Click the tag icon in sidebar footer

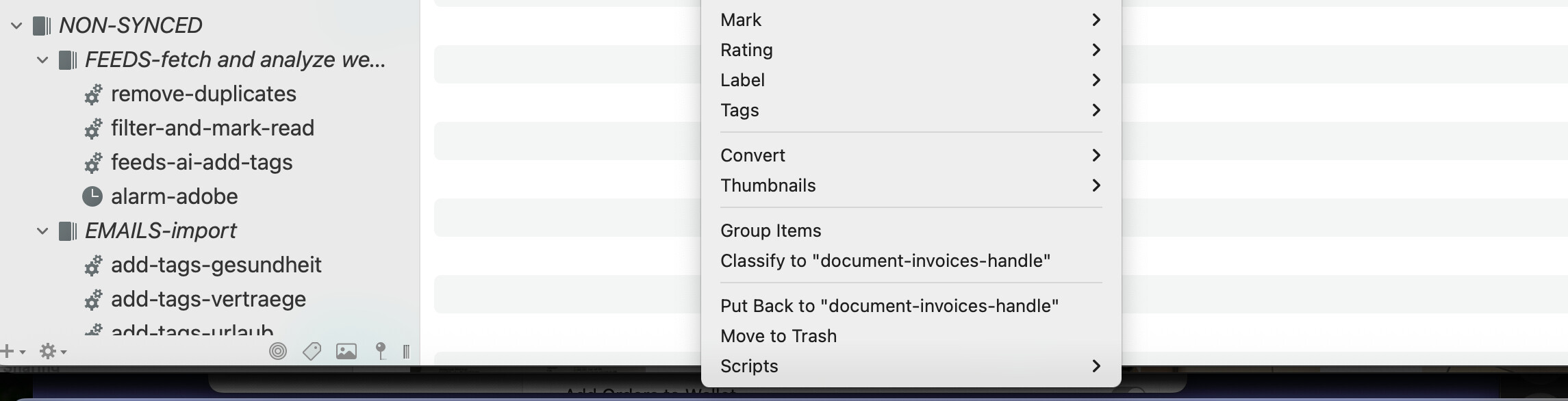point(312,352)
